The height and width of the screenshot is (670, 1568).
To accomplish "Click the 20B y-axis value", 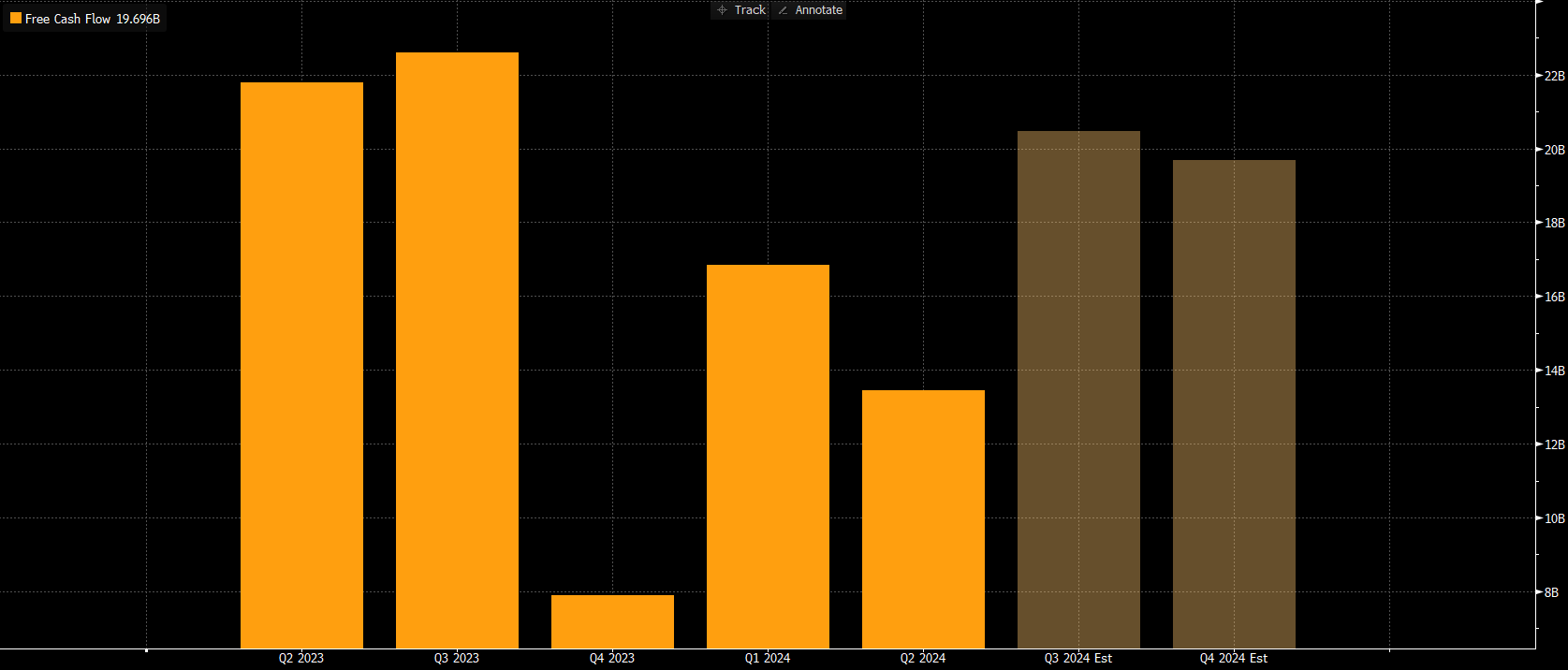I will tap(1555, 150).
